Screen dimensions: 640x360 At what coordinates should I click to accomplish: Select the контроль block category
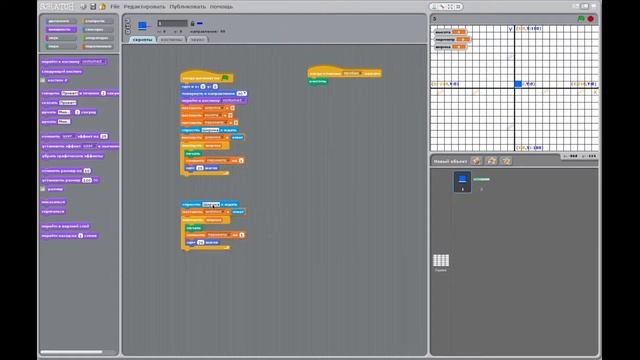(97, 21)
